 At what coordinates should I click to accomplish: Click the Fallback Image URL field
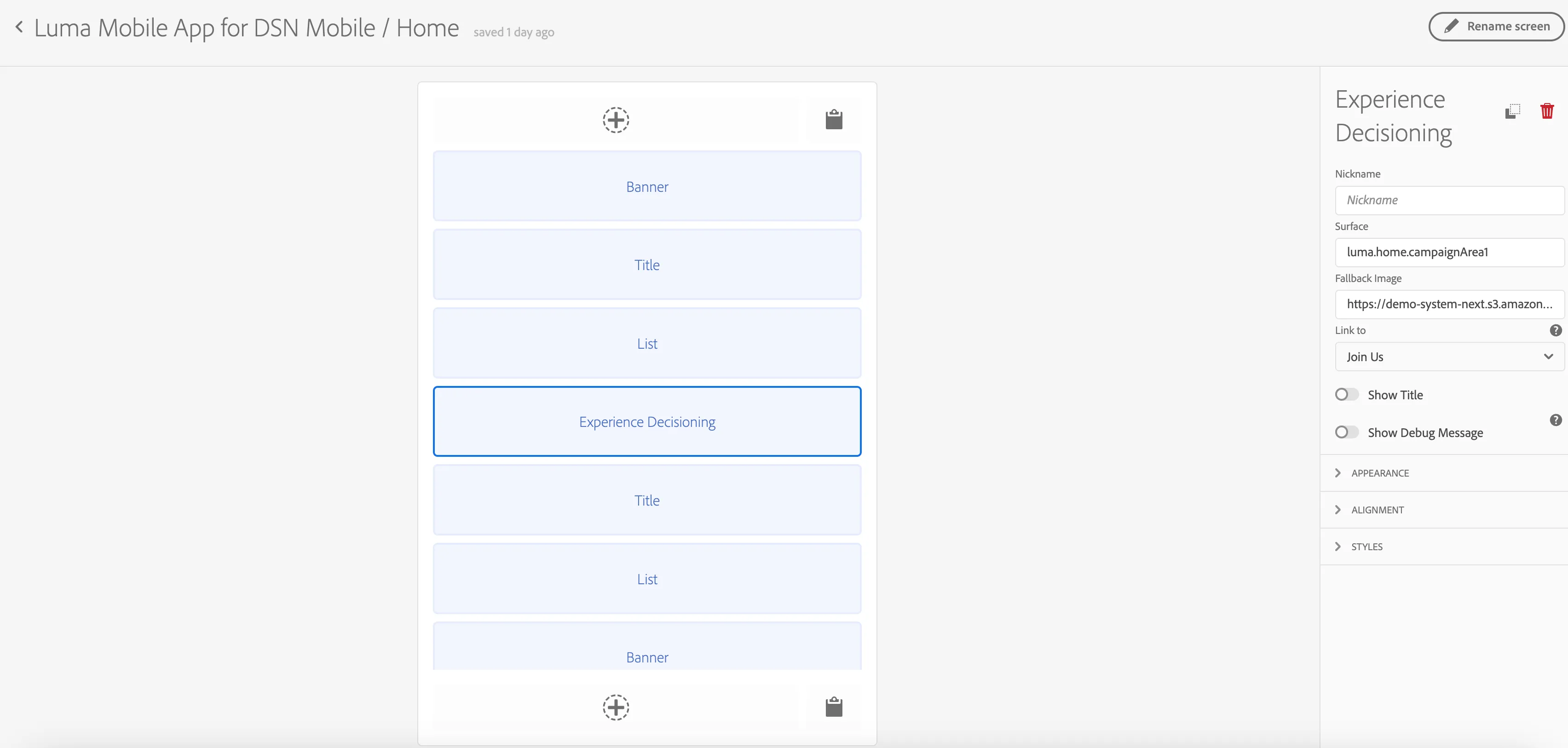(x=1449, y=305)
